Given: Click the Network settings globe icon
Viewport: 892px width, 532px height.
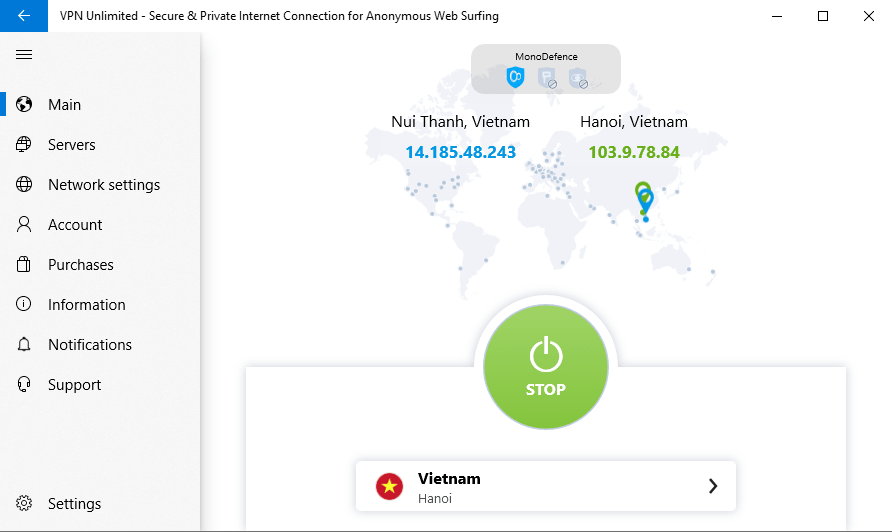Looking at the screenshot, I should point(24,184).
